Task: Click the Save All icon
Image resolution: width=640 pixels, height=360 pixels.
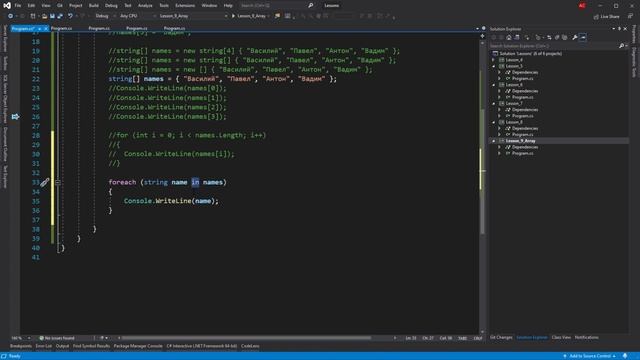Action: point(60,16)
